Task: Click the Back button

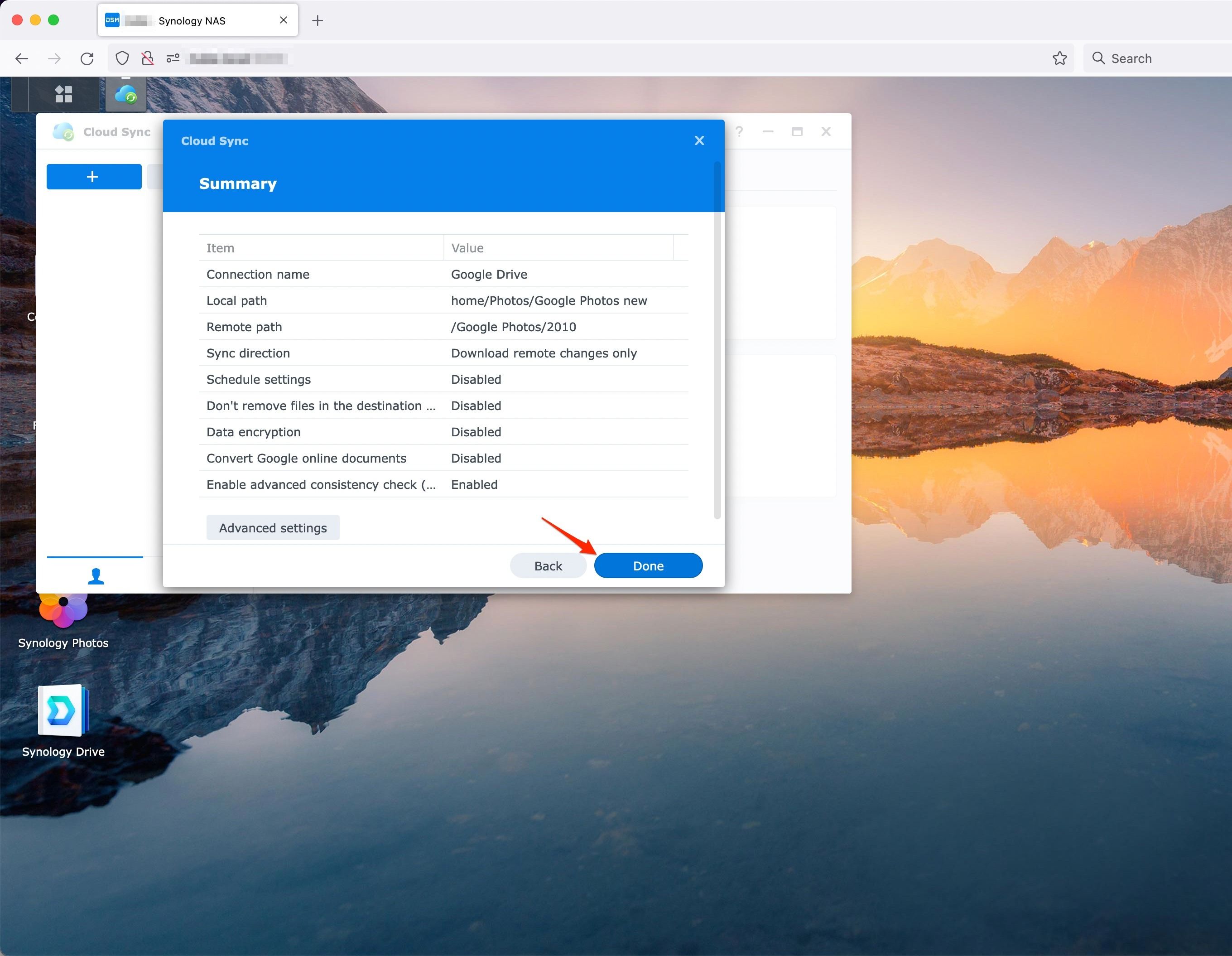Action: pos(548,565)
